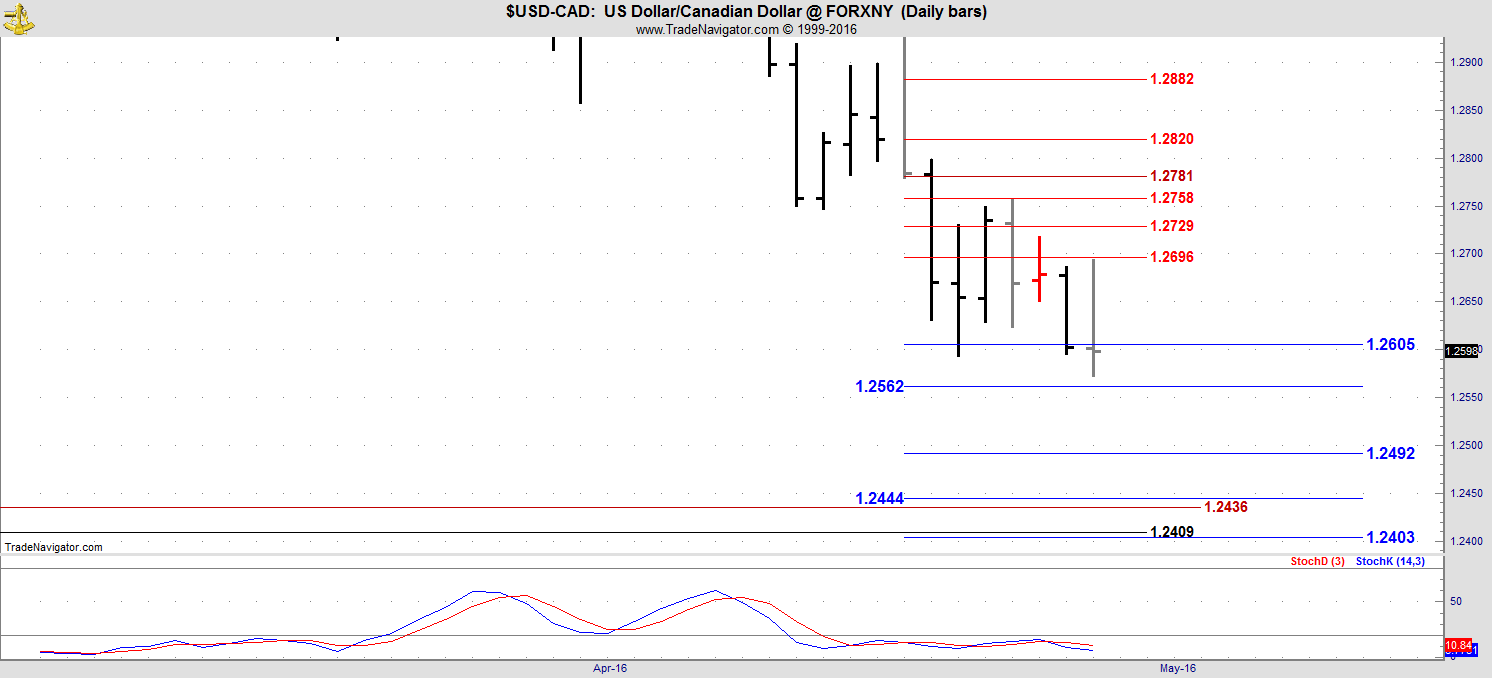This screenshot has height=678, width=1492.
Task: Click the May-16 date axis label
Action: [x=1178, y=667]
